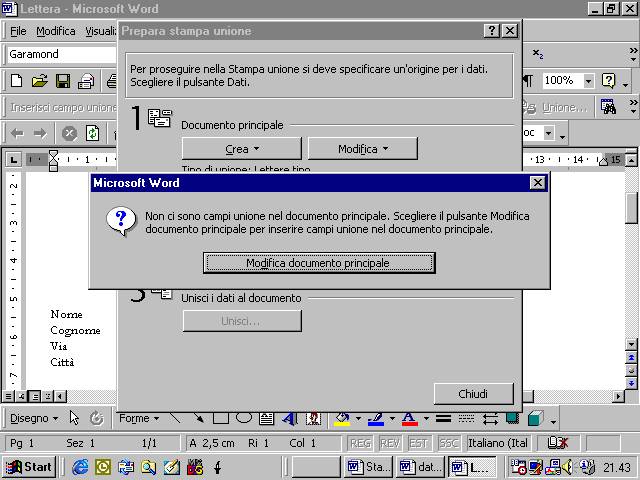This screenshot has width=640, height=480.
Task: Launch Internet Explorer from quick launch
Action: (x=80, y=467)
